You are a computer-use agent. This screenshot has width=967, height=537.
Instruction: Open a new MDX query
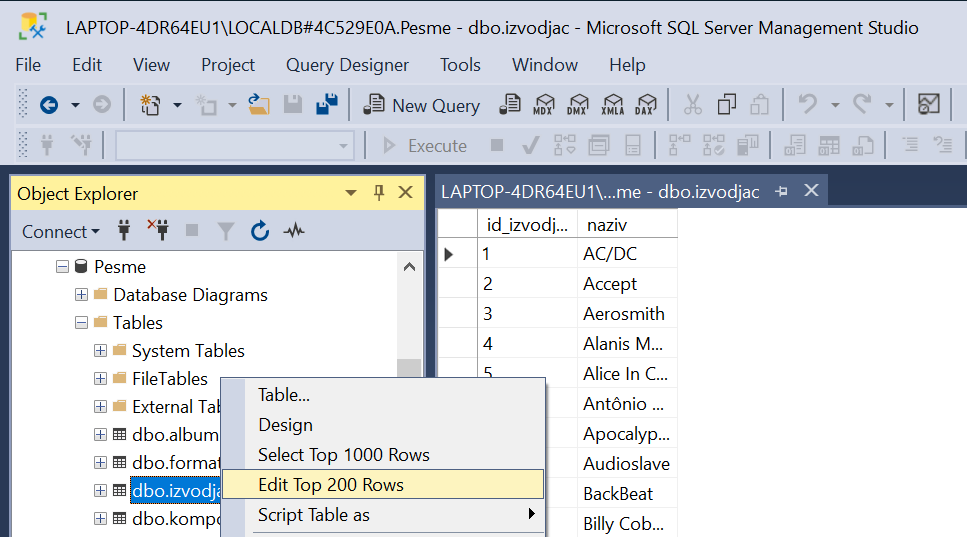(x=543, y=105)
